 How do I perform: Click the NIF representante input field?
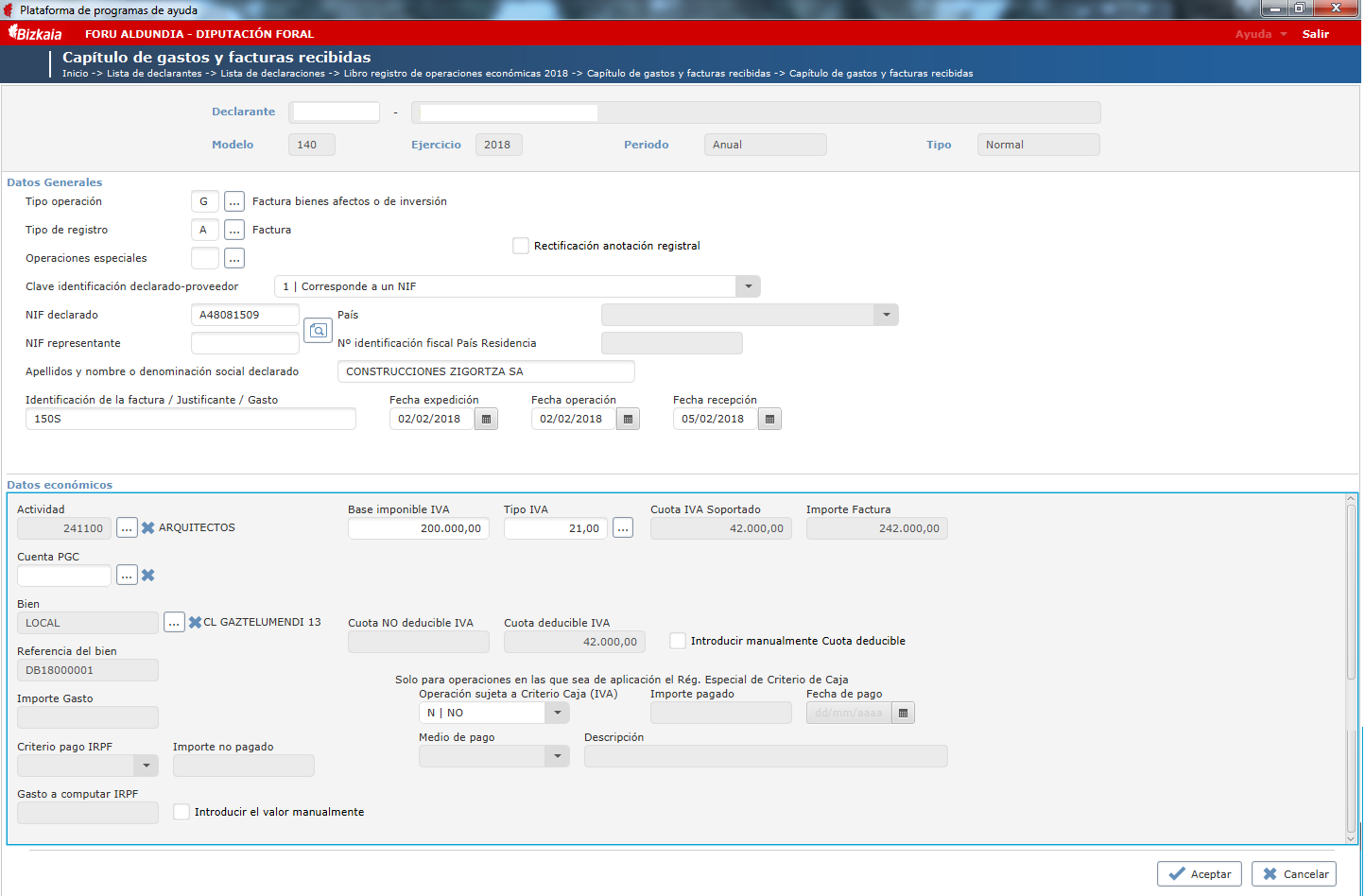pos(245,343)
